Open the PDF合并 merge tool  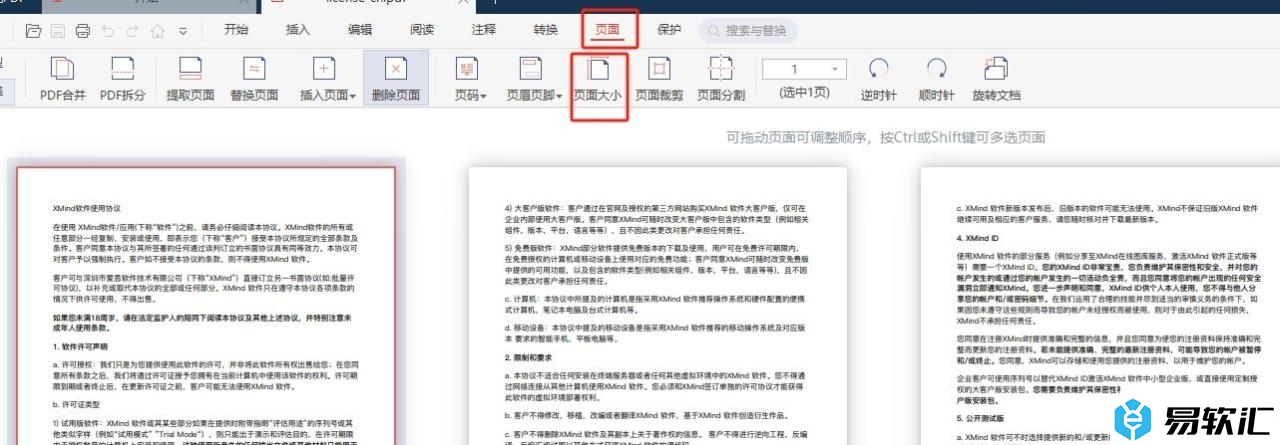[x=63, y=79]
